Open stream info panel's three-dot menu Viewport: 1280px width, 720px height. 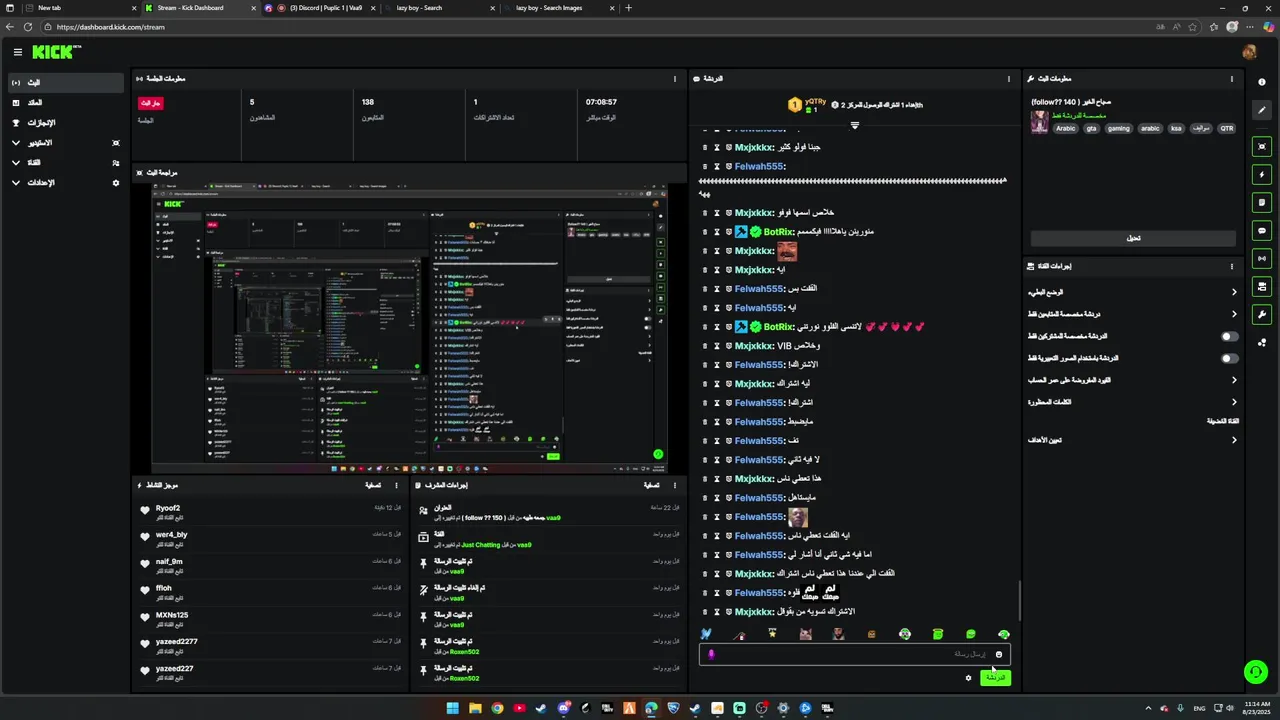click(1232, 78)
